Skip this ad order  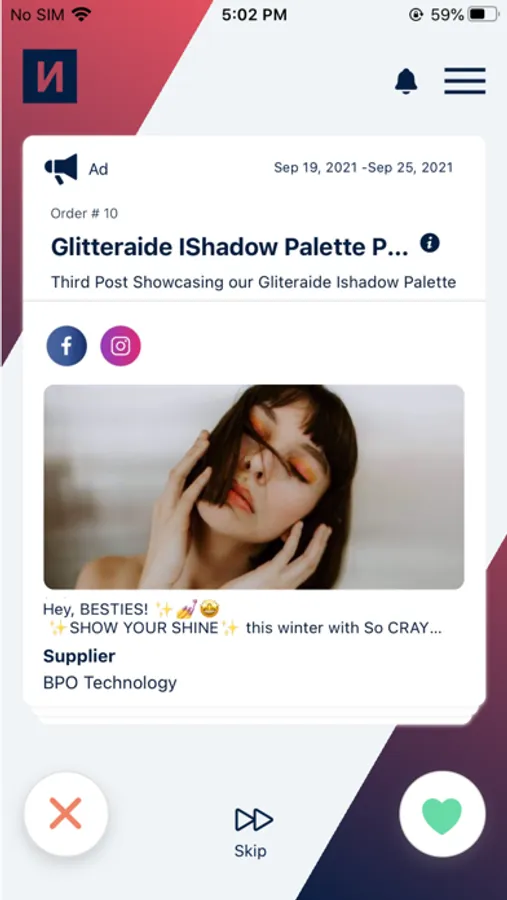click(253, 832)
